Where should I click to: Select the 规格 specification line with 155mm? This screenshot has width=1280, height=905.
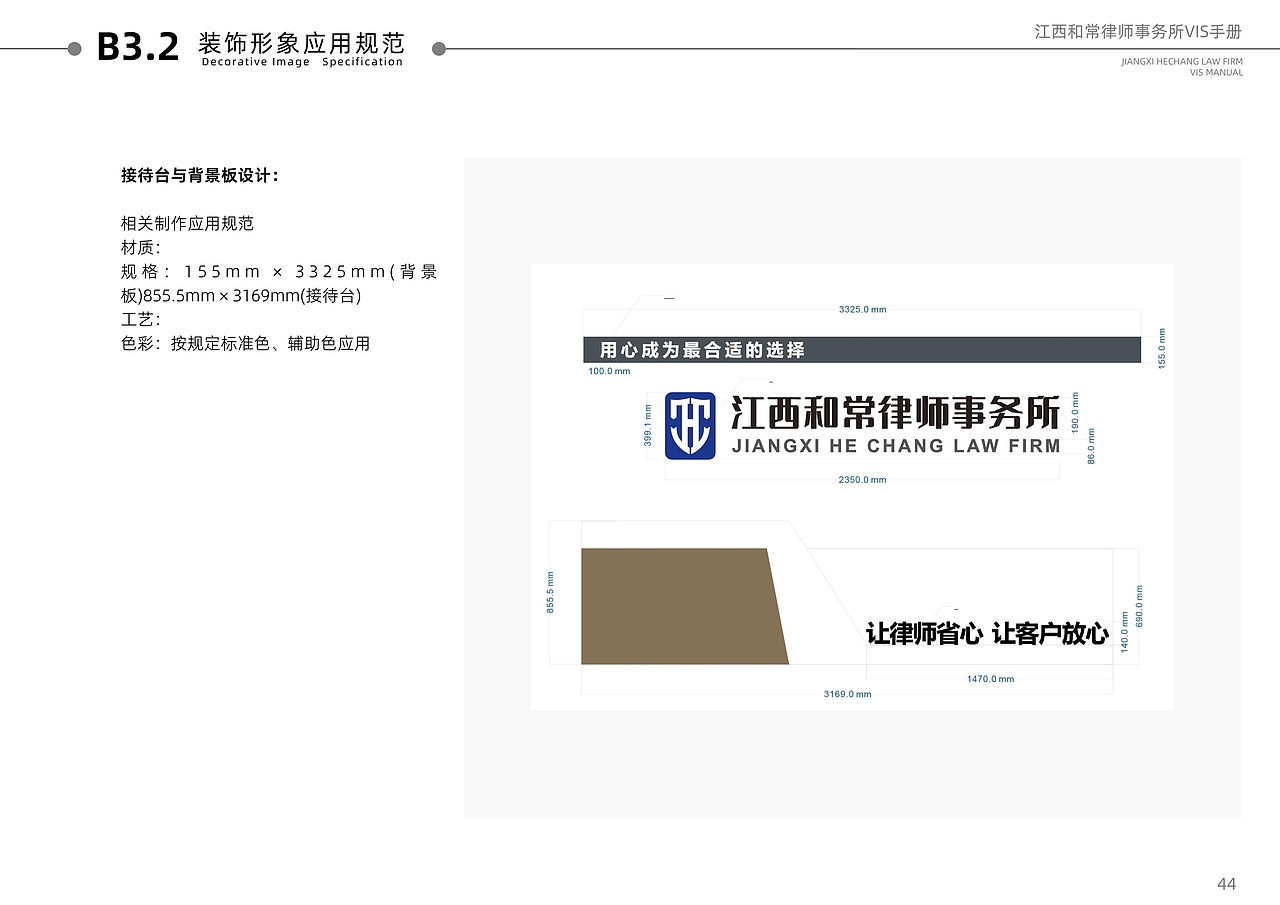(279, 271)
